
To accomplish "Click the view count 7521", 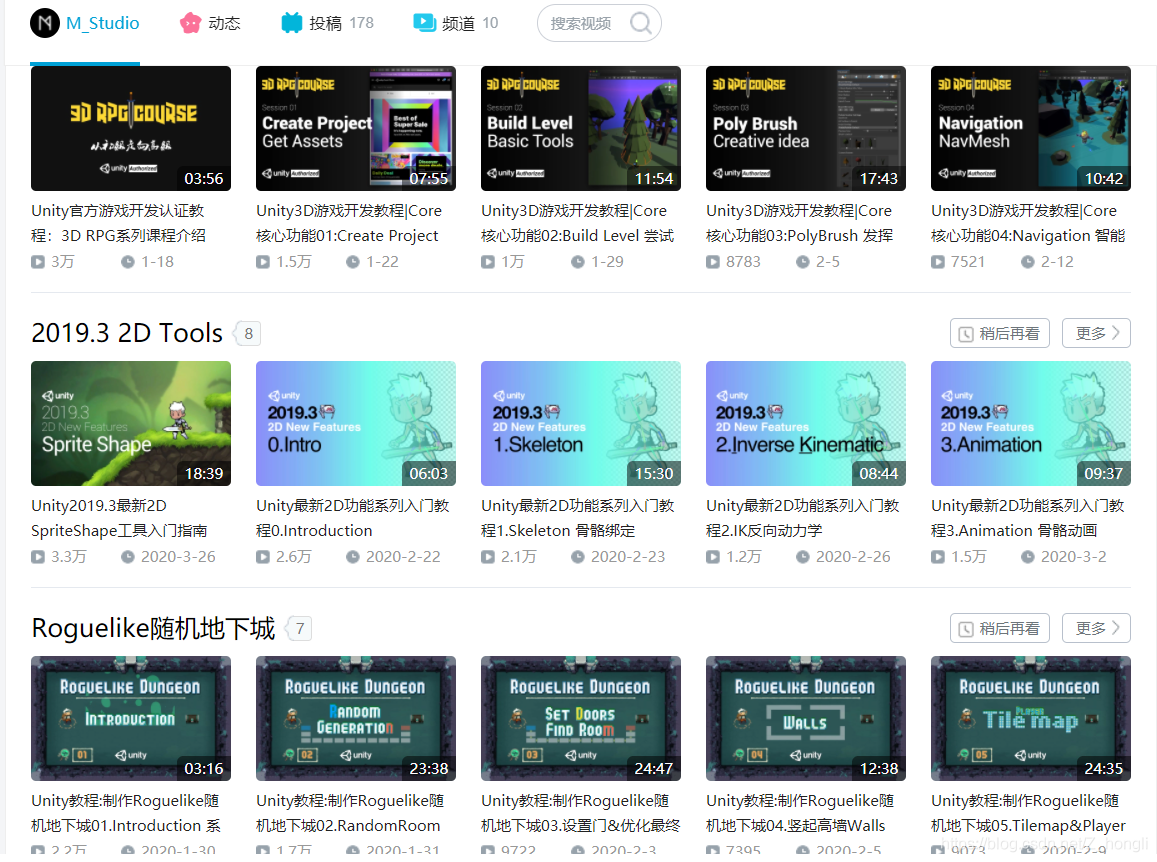I will point(968,262).
